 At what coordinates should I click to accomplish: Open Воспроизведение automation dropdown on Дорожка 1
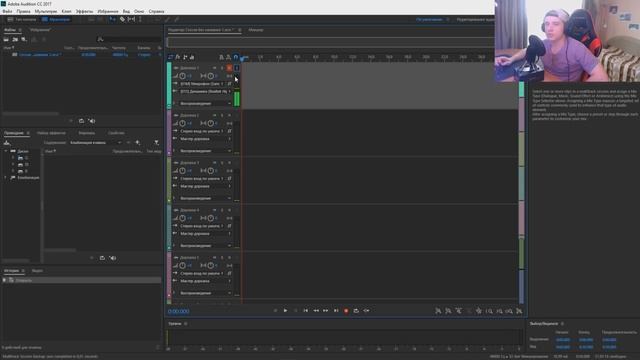coord(205,104)
